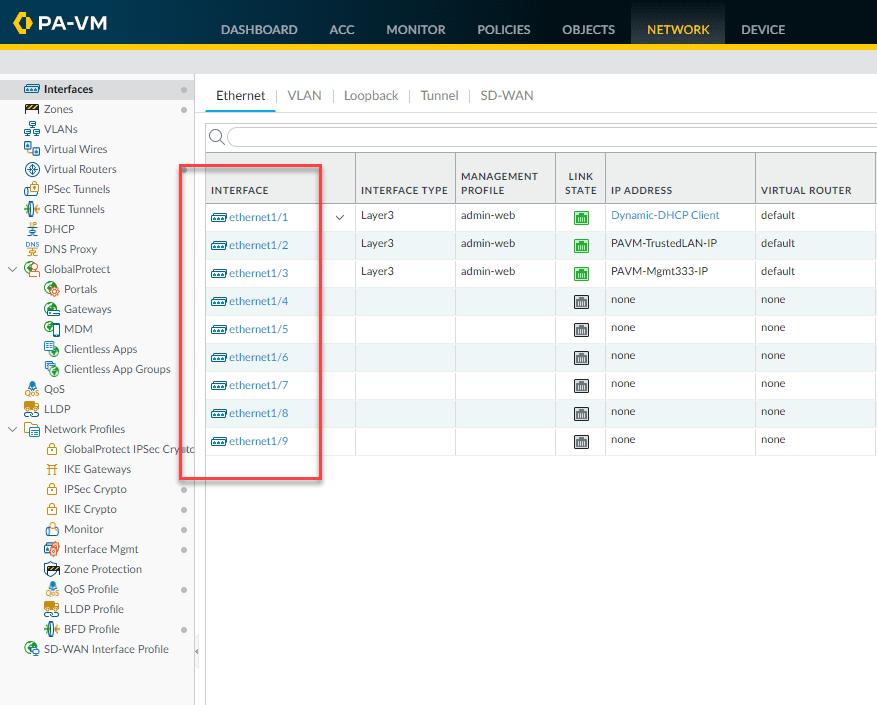Open ethernet1/5 interface settings
The height and width of the screenshot is (705, 877).
(x=256, y=328)
